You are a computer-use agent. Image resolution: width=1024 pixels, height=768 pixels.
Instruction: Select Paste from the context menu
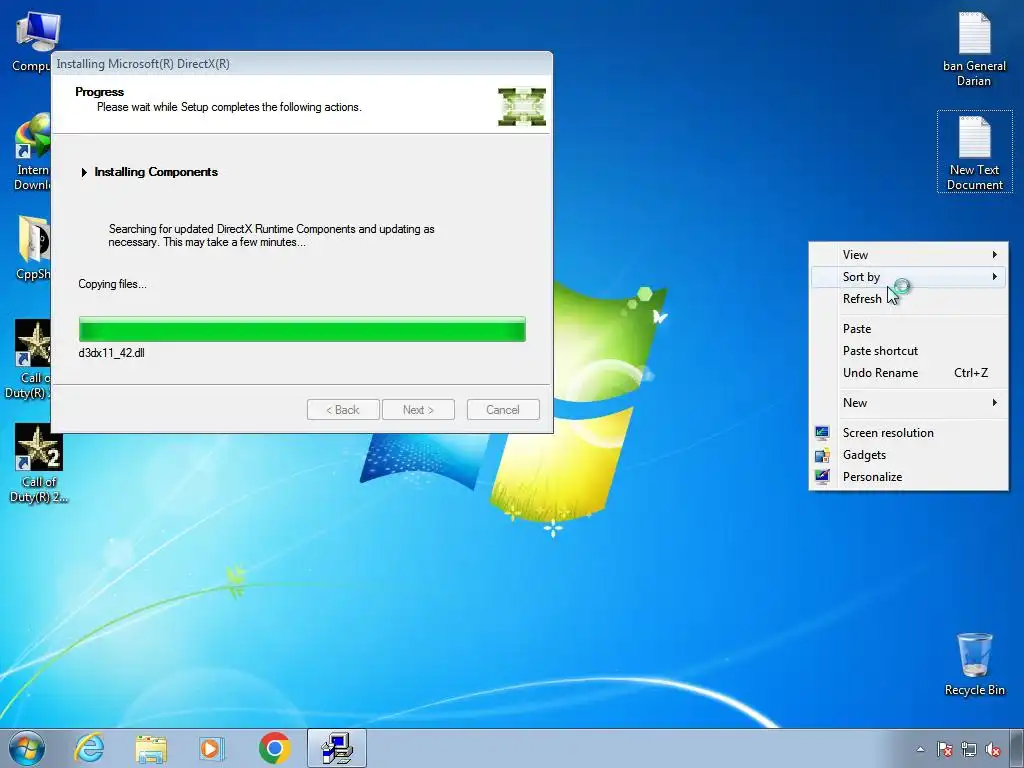[x=908, y=328]
